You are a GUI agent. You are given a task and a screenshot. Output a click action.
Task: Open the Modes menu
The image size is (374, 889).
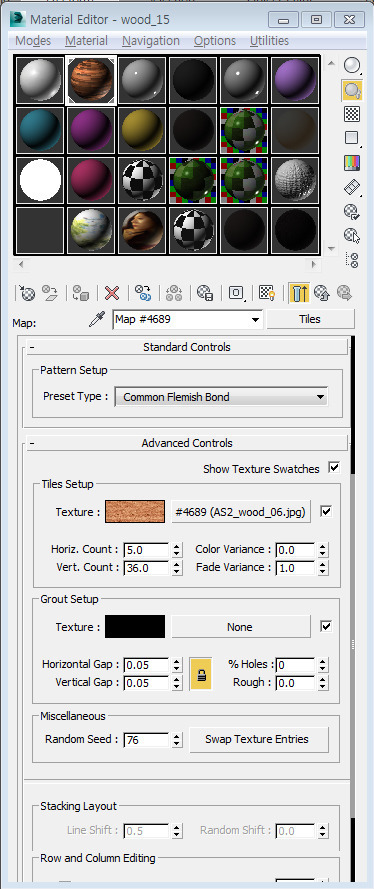pyautogui.click(x=33, y=41)
